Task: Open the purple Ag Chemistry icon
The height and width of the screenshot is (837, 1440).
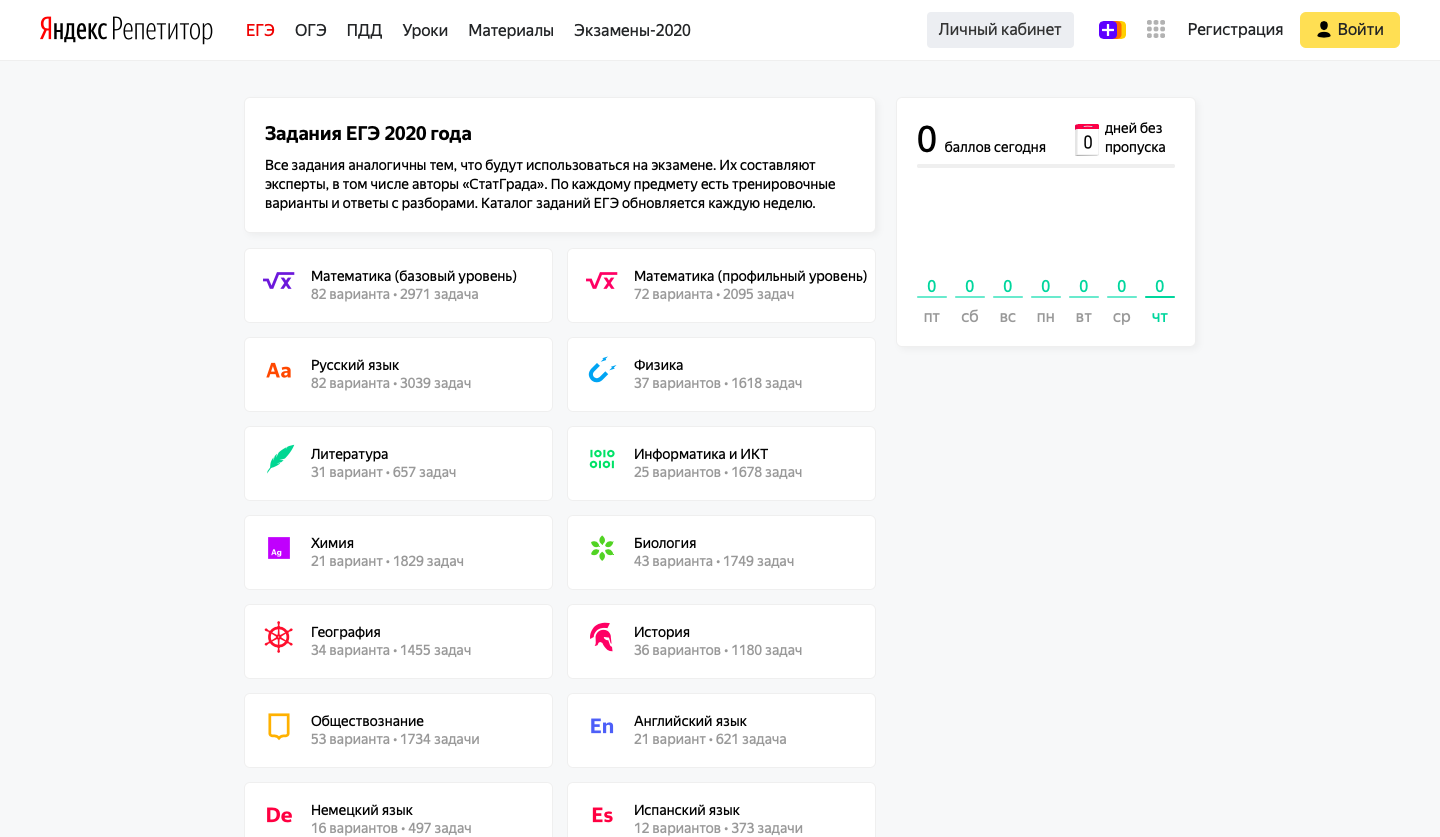Action: point(279,548)
